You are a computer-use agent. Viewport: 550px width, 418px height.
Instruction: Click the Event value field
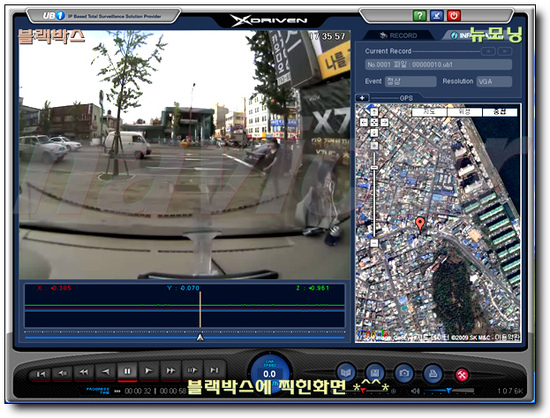pos(410,81)
